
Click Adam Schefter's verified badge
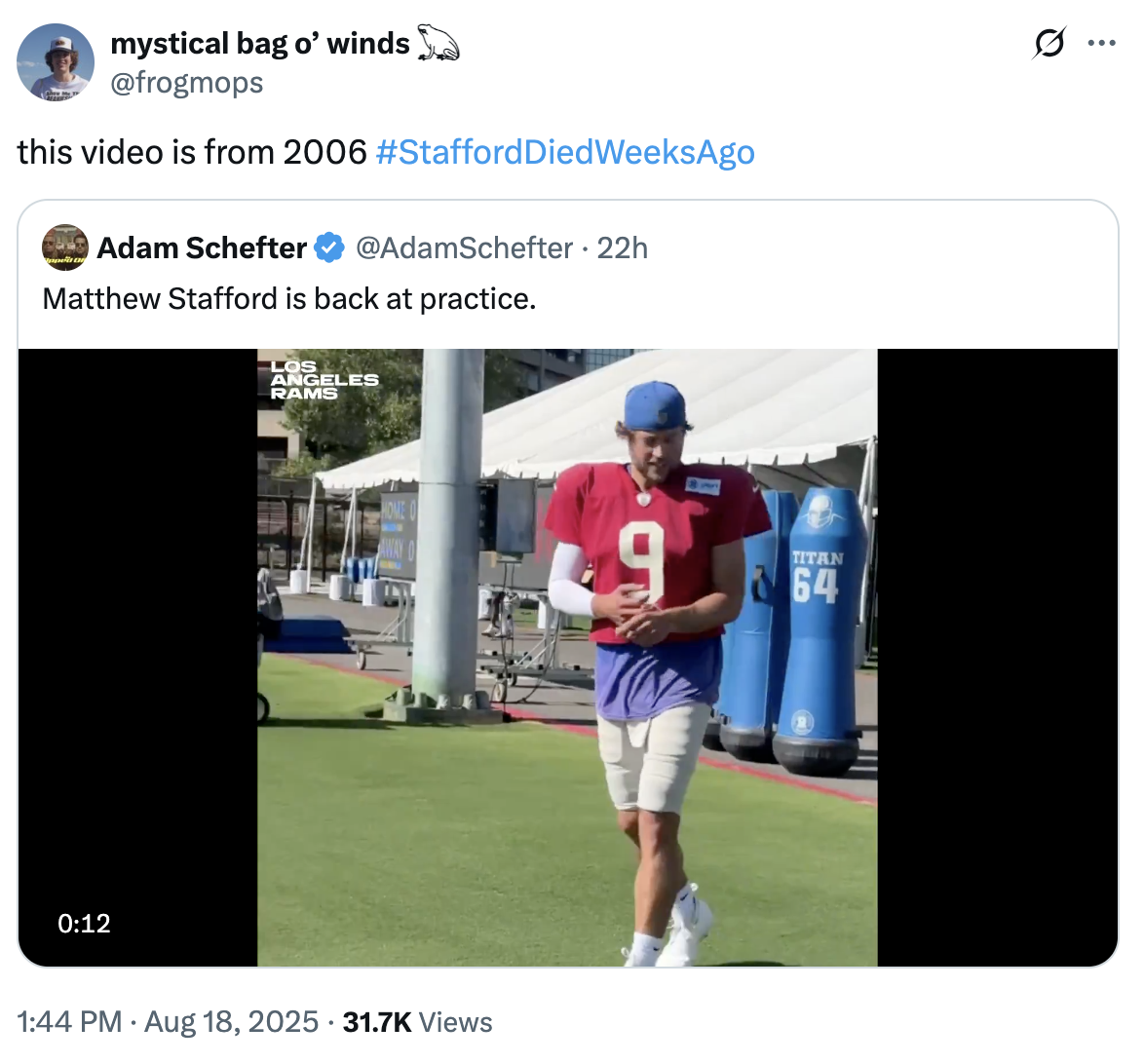[x=329, y=247]
